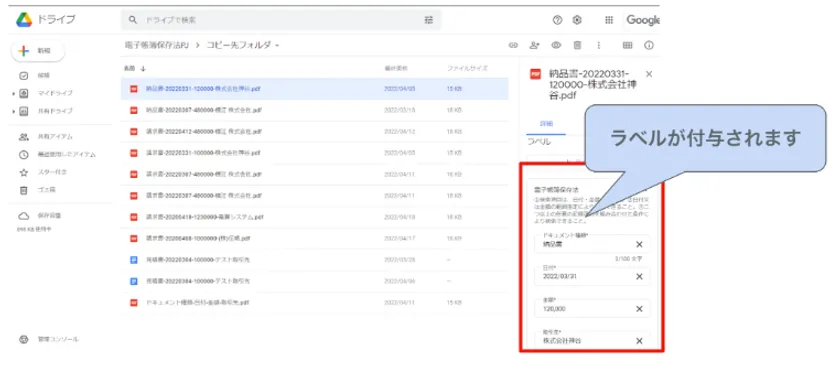Open the settings gear icon
The height and width of the screenshot is (373, 840).
[577, 20]
